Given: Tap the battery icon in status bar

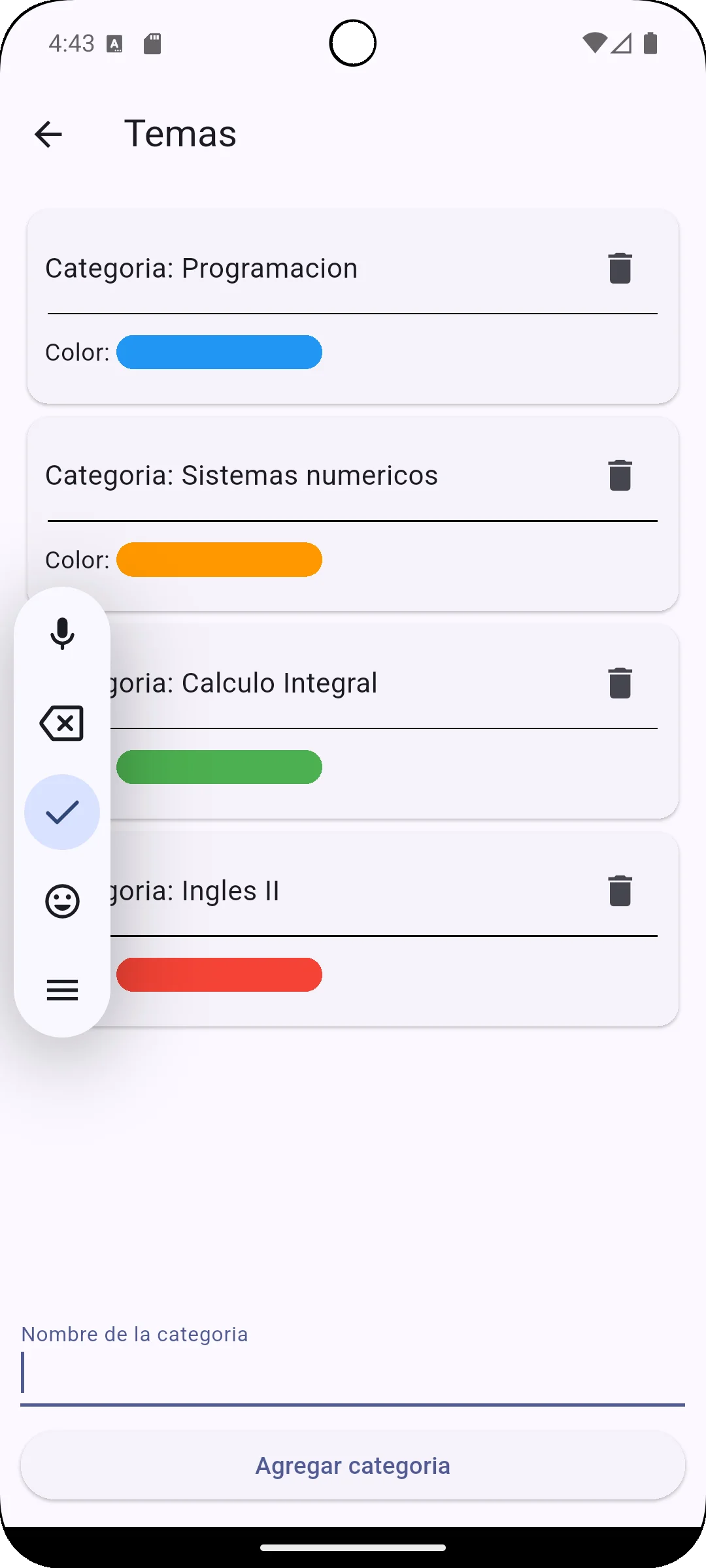Looking at the screenshot, I should pyautogui.click(x=650, y=43).
